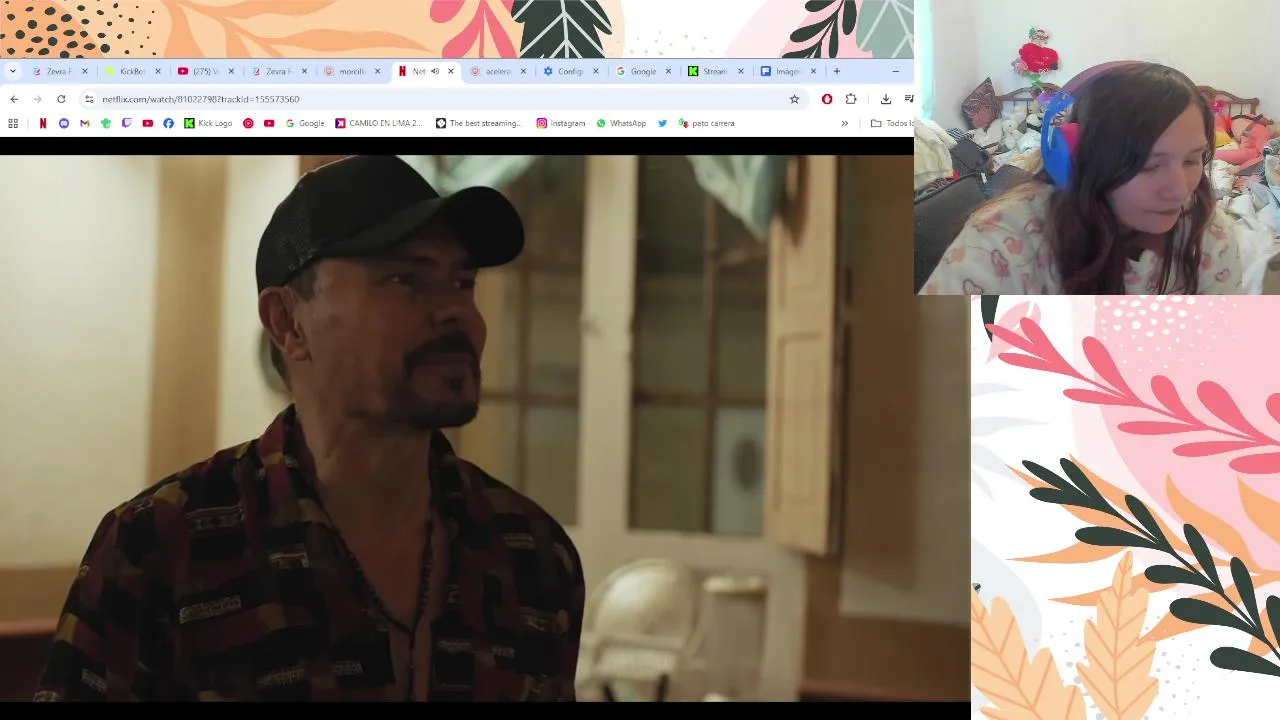Switch to the morcill tab
The width and height of the screenshot is (1280, 720).
point(351,71)
